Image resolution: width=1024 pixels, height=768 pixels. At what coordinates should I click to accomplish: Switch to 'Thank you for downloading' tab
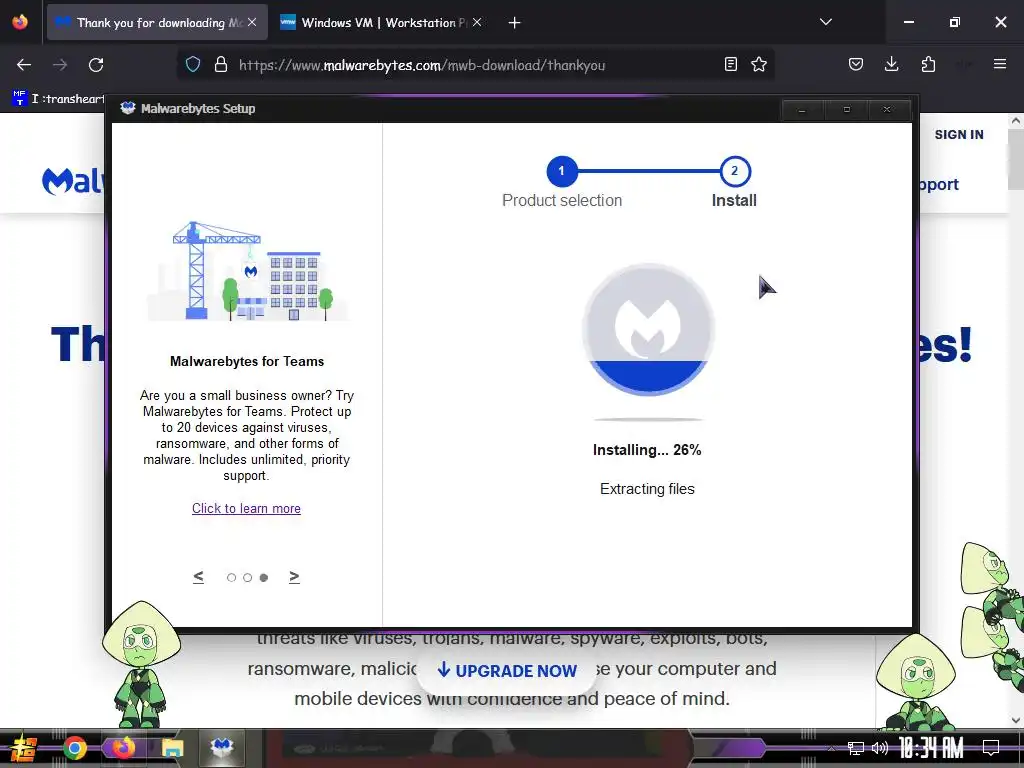(x=157, y=23)
